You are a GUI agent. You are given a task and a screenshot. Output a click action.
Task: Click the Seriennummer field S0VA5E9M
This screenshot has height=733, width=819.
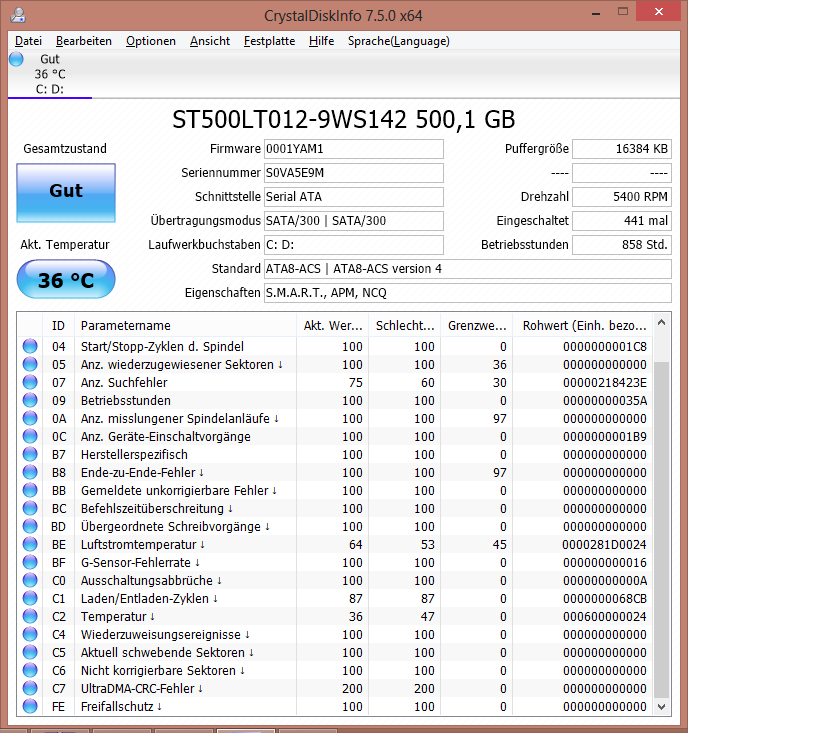click(x=354, y=173)
